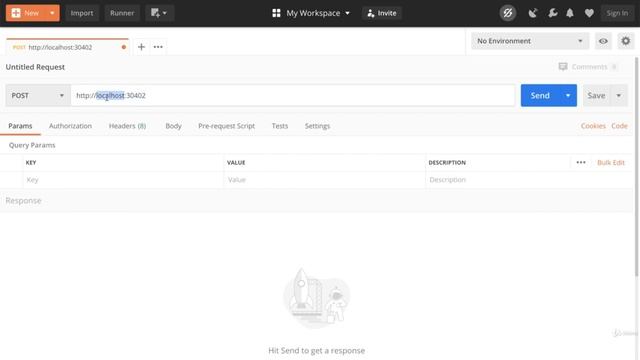Click the Invite button
640x360 pixels.
(x=382, y=13)
